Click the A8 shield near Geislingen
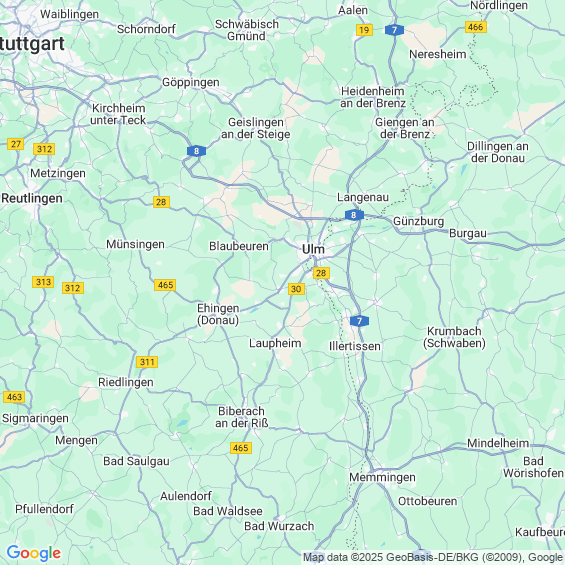This screenshot has height=565, width=565. pyautogui.click(x=196, y=151)
